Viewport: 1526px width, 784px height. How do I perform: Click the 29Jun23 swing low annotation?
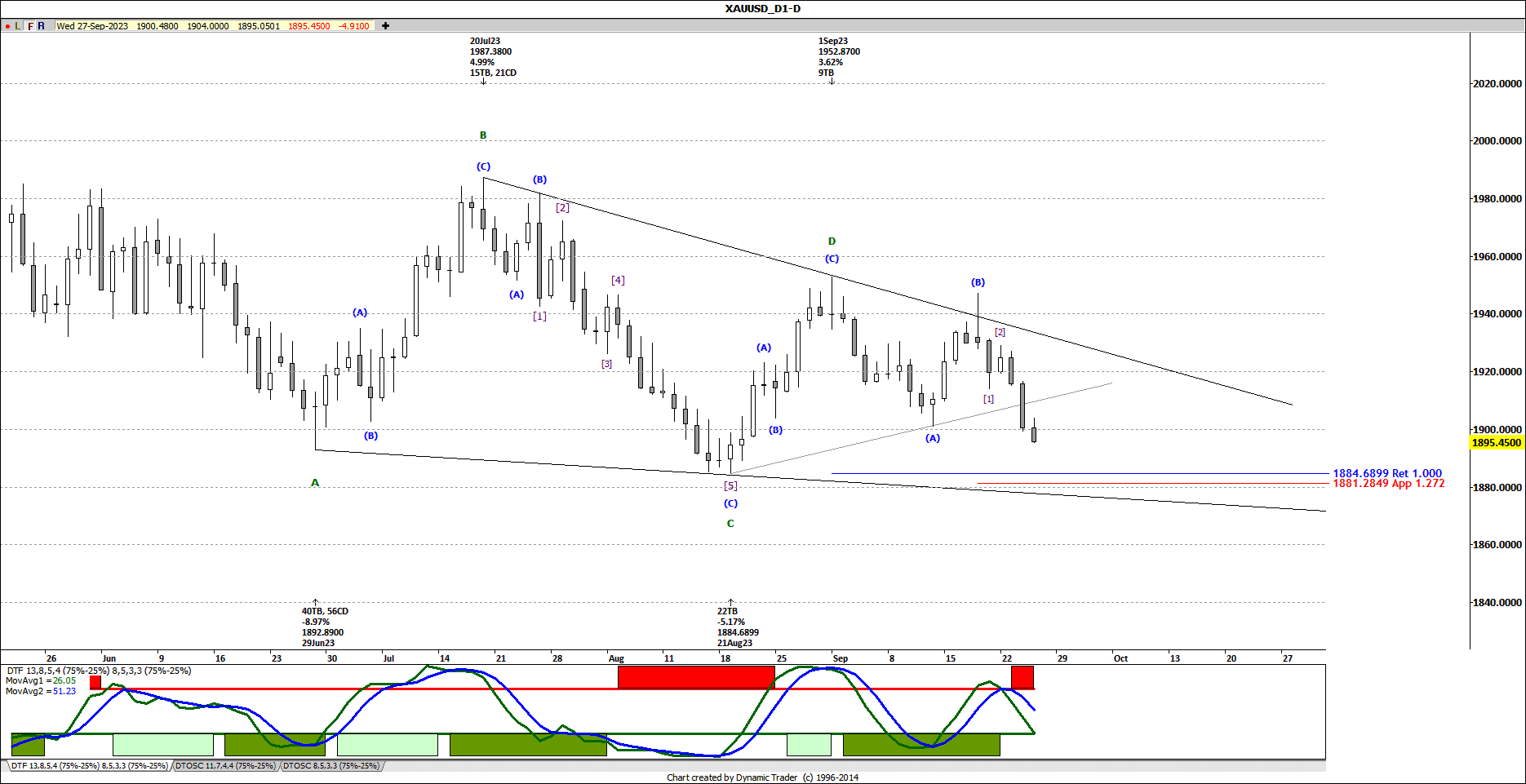pyautogui.click(x=325, y=627)
